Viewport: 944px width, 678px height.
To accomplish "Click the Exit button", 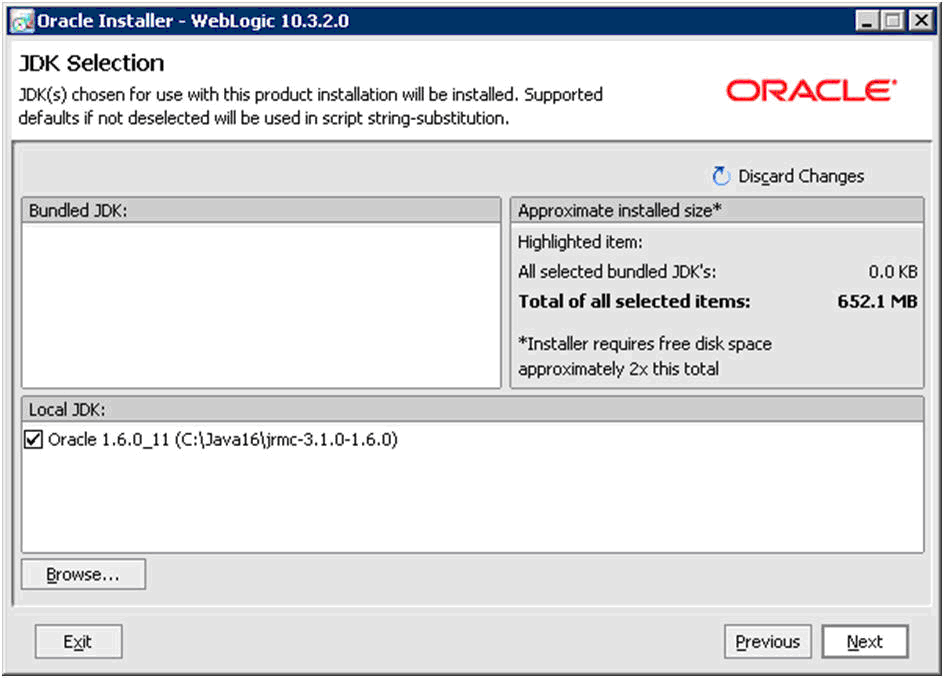I will 78,641.
